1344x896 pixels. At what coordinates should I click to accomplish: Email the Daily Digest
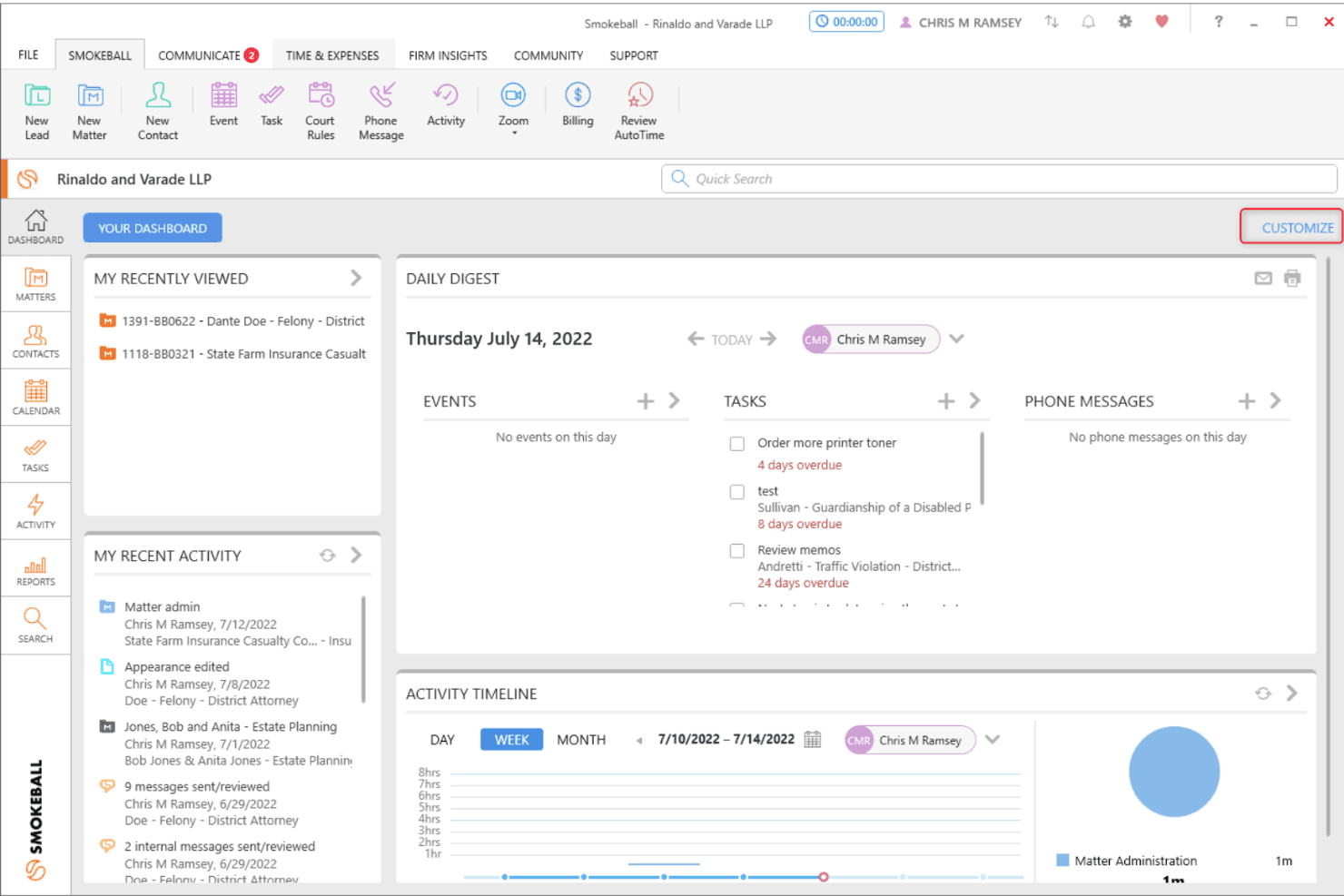point(1263,279)
